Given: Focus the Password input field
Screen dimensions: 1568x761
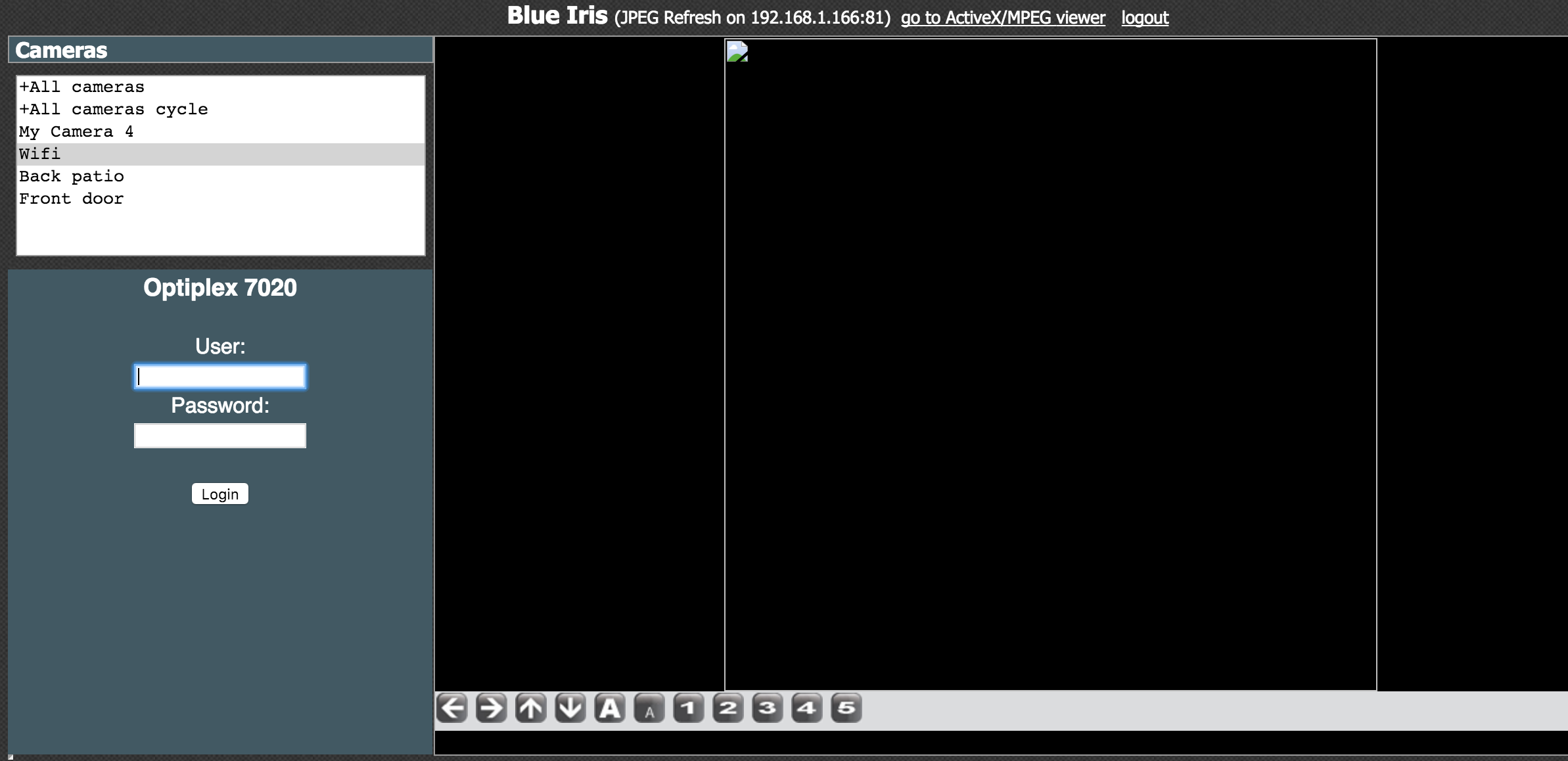Looking at the screenshot, I should point(219,436).
